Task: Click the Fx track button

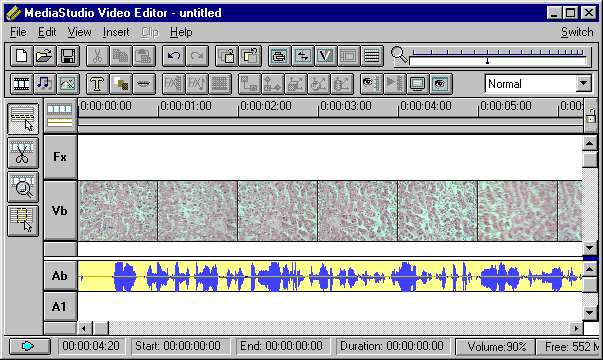Action: pos(60,157)
